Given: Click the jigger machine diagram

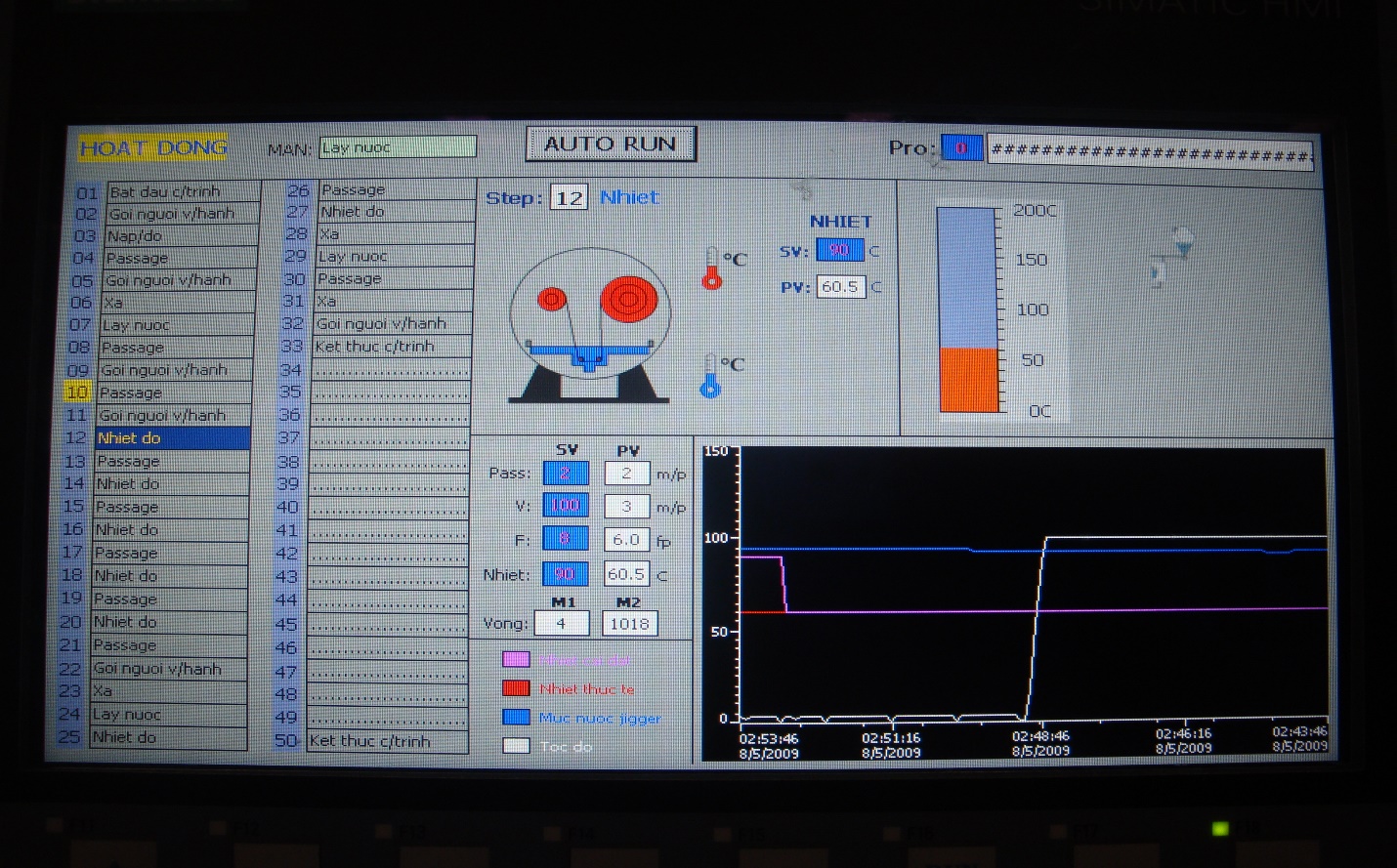Looking at the screenshot, I should point(589,325).
